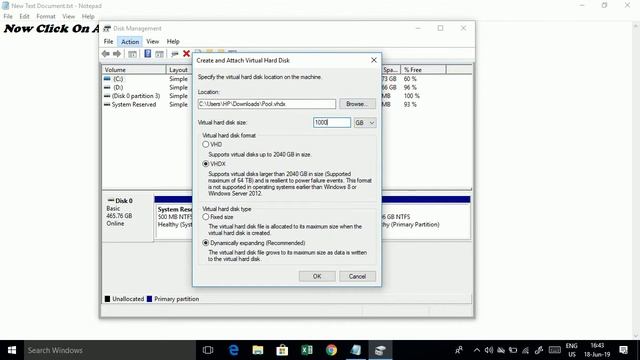Launch Microsoft Edge from taskbar

coord(233,350)
